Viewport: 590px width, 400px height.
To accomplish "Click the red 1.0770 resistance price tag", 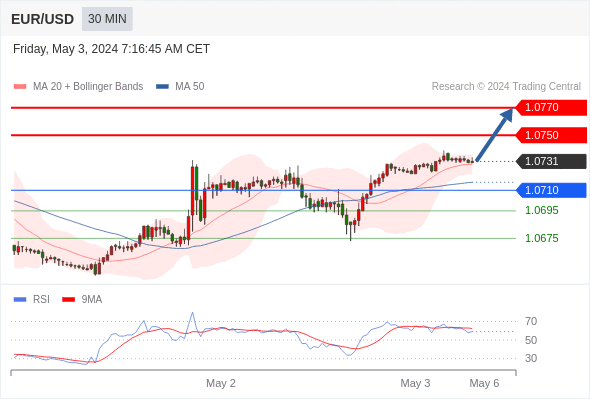I will [551, 108].
